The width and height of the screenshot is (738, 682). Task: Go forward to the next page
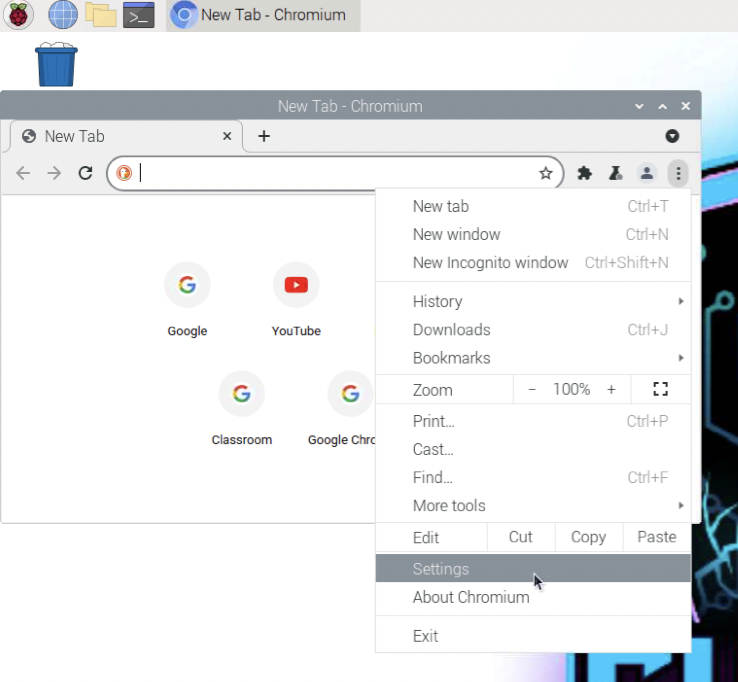tap(54, 173)
